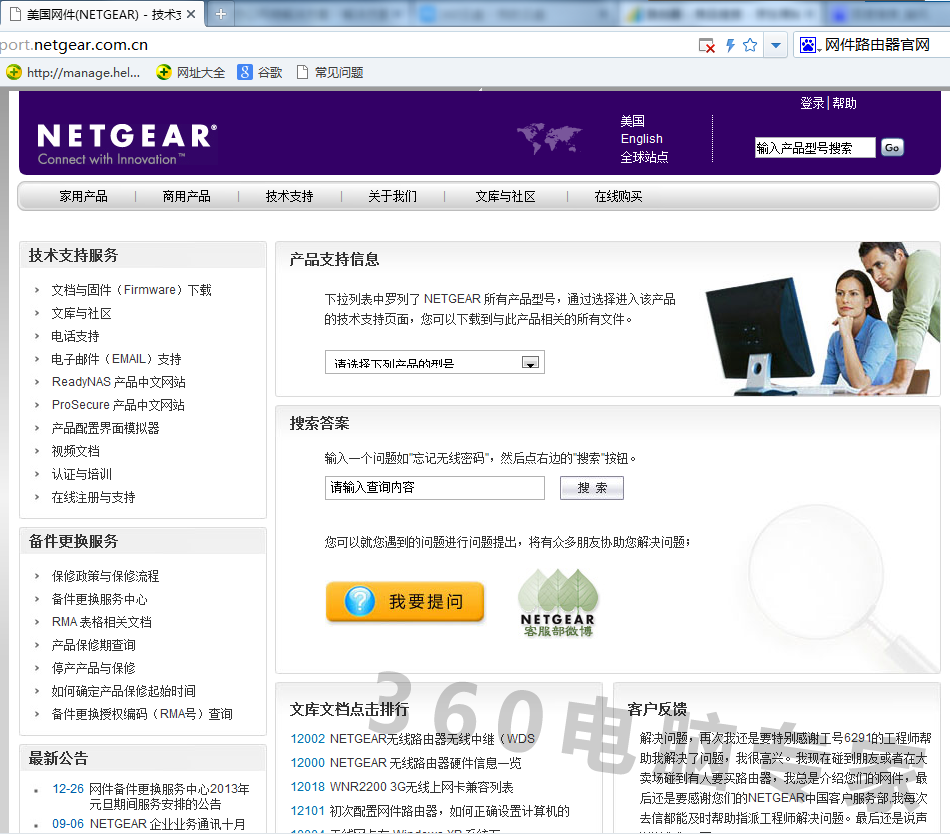Click the Baidu paw search engine icon

809,45
